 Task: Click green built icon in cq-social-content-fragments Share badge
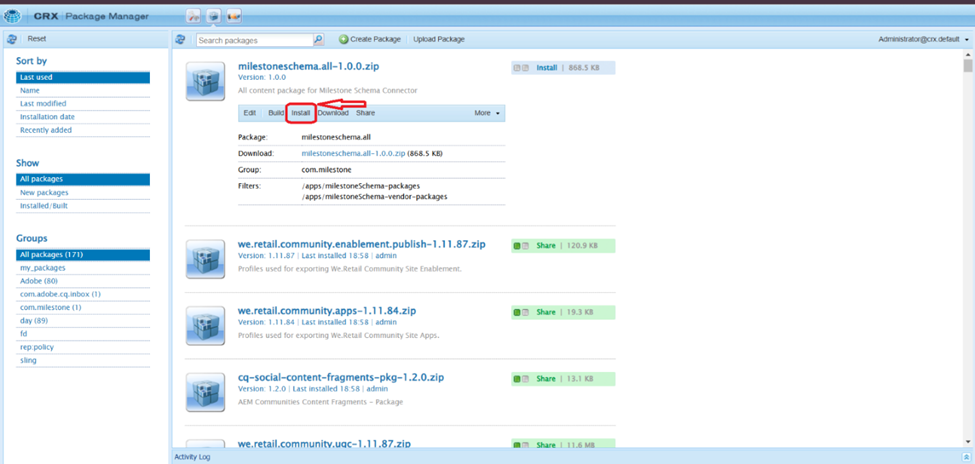point(517,379)
